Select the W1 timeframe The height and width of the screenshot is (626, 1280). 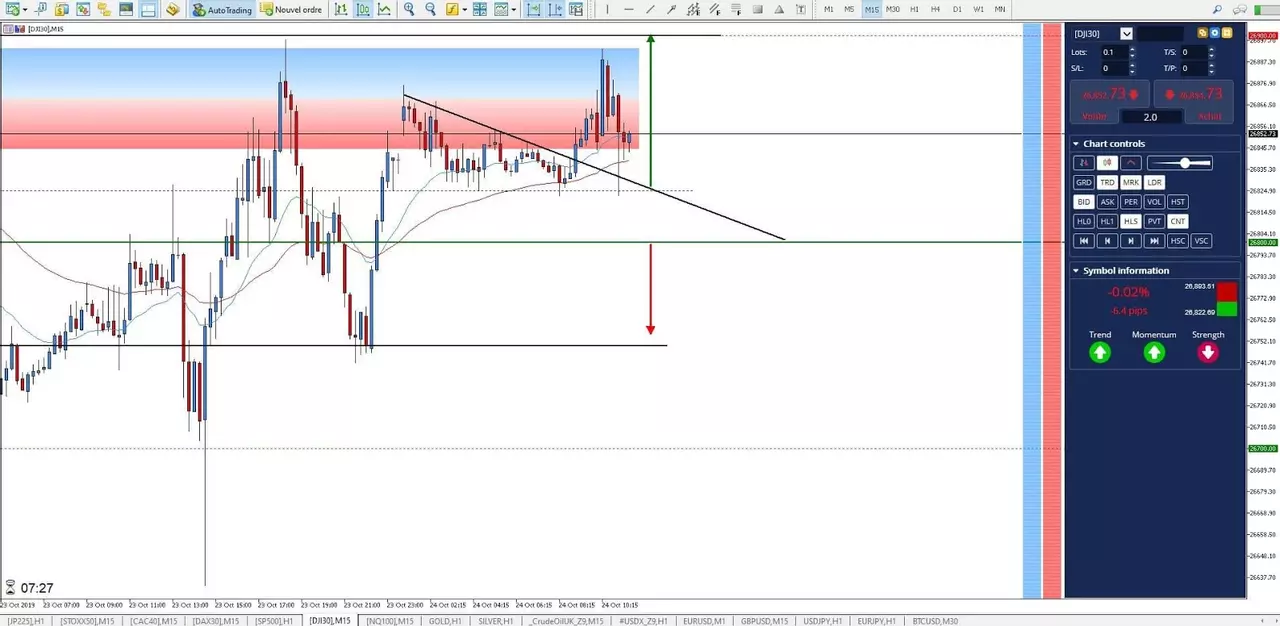(978, 9)
